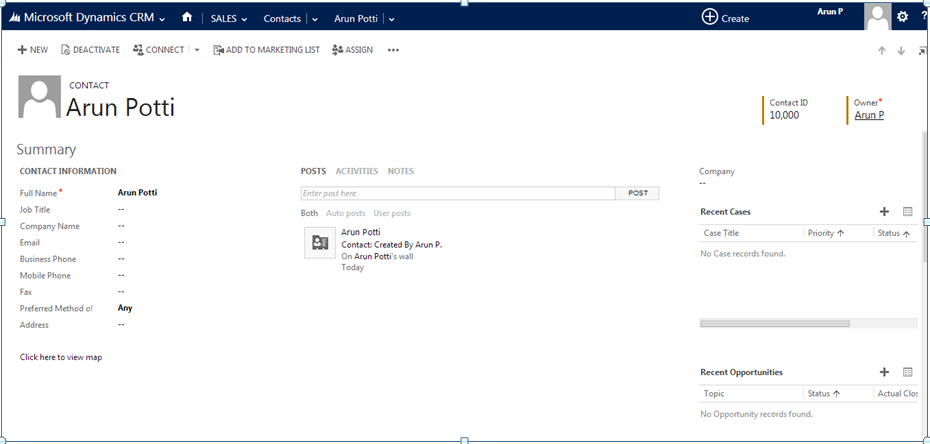Open Arun Potti post title link
Viewport: 930px width, 444px height.
coord(361,232)
